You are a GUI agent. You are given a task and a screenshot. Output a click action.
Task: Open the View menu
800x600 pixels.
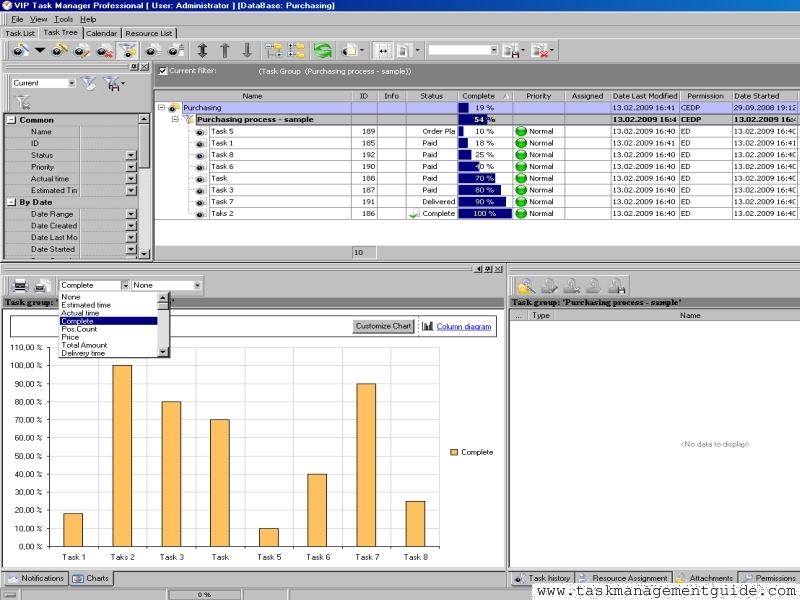[38, 19]
